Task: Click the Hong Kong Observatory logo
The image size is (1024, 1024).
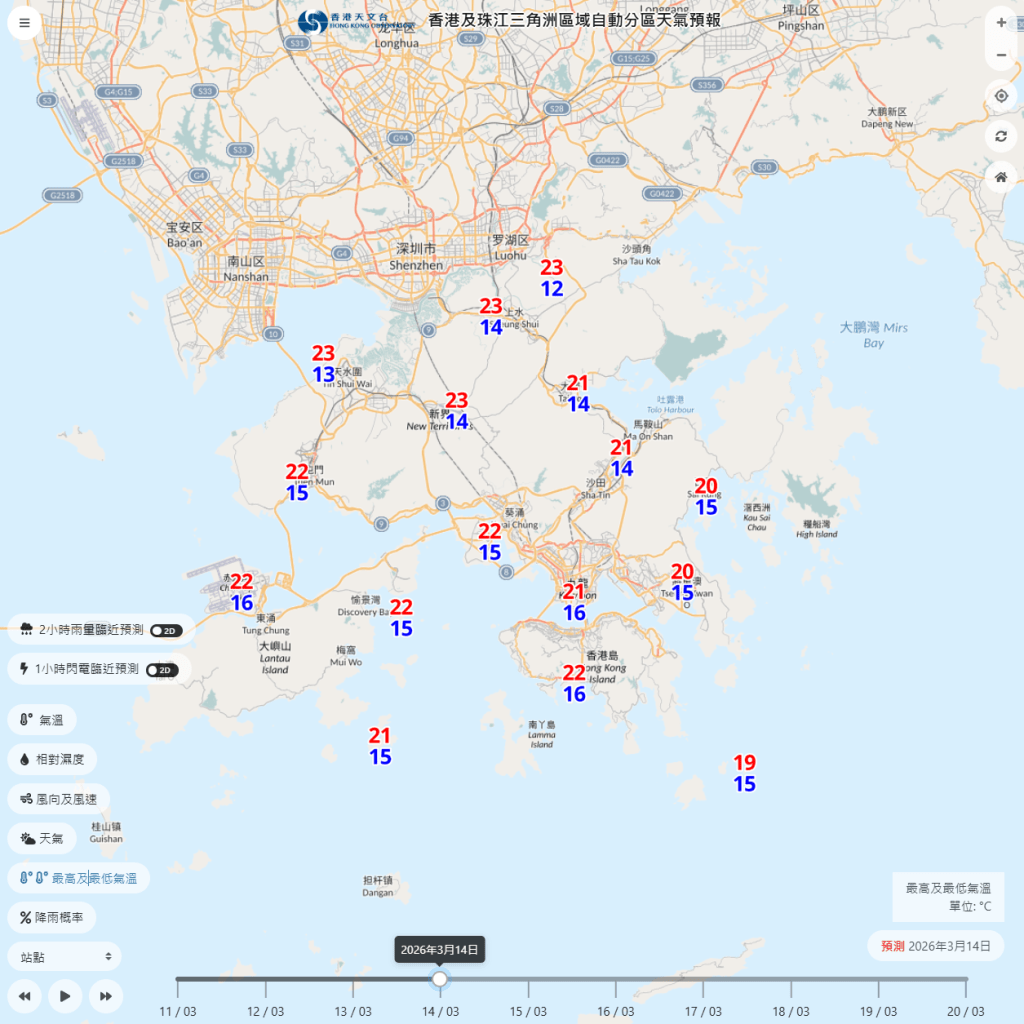Action: tap(310, 22)
